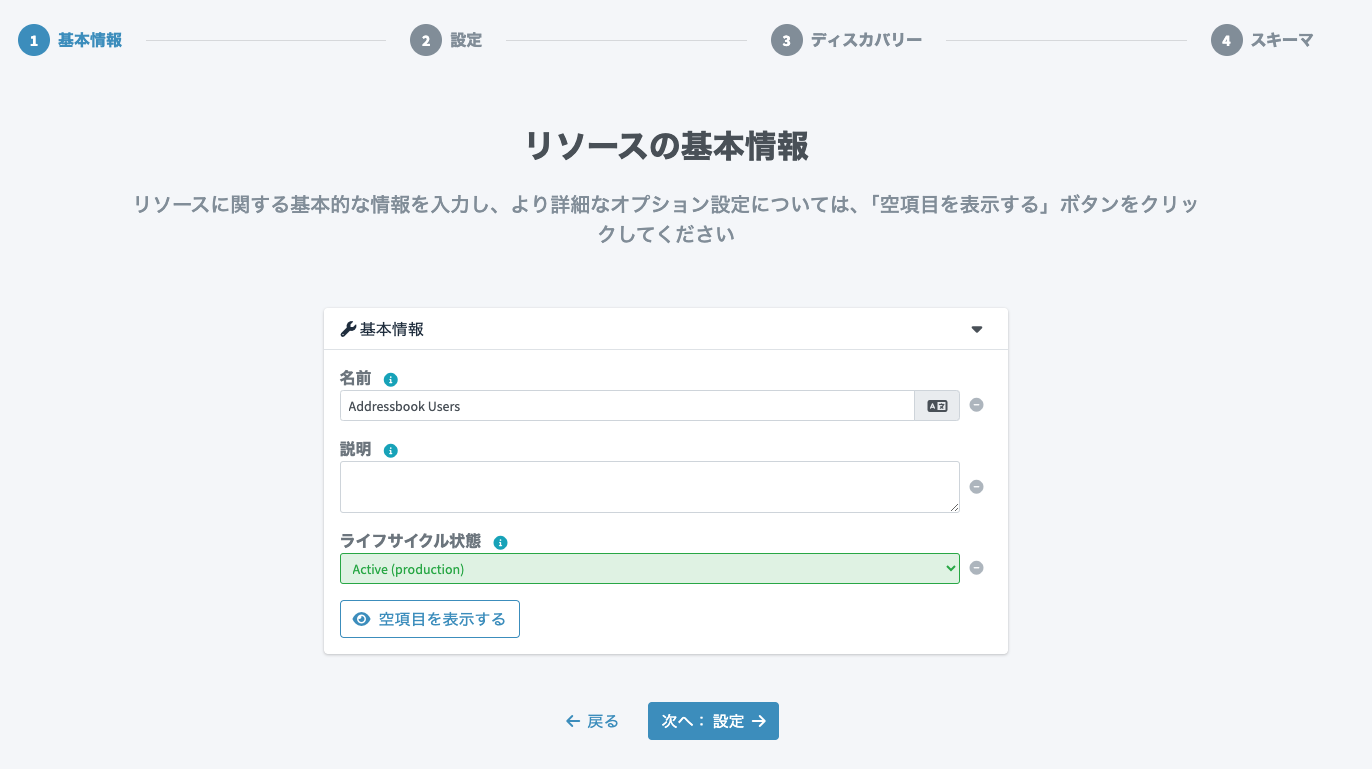The image size is (1372, 769).
Task: Click the language icon in the name field
Action: [937, 406]
